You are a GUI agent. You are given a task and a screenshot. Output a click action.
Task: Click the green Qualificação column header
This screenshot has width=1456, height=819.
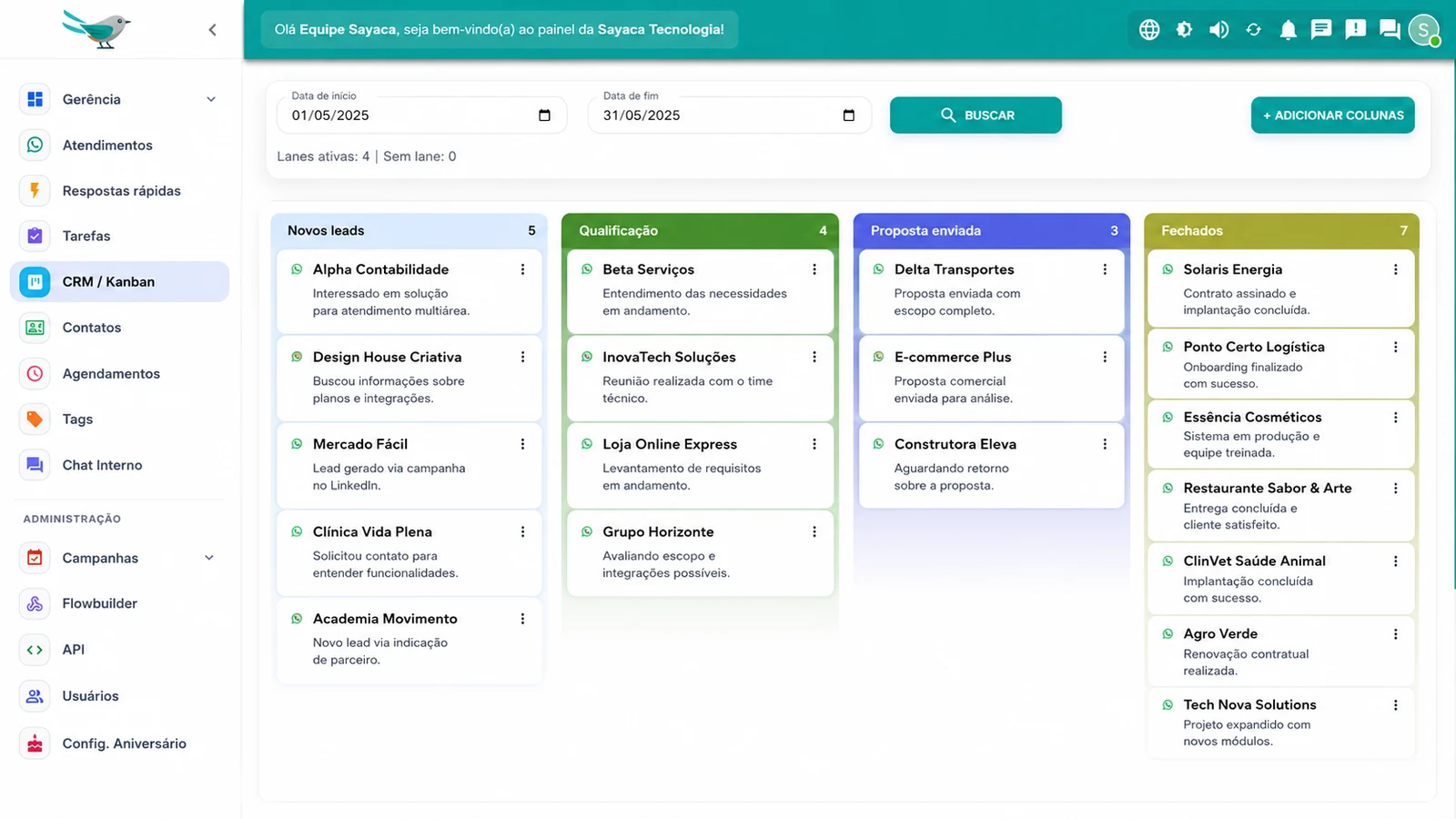[700, 231]
